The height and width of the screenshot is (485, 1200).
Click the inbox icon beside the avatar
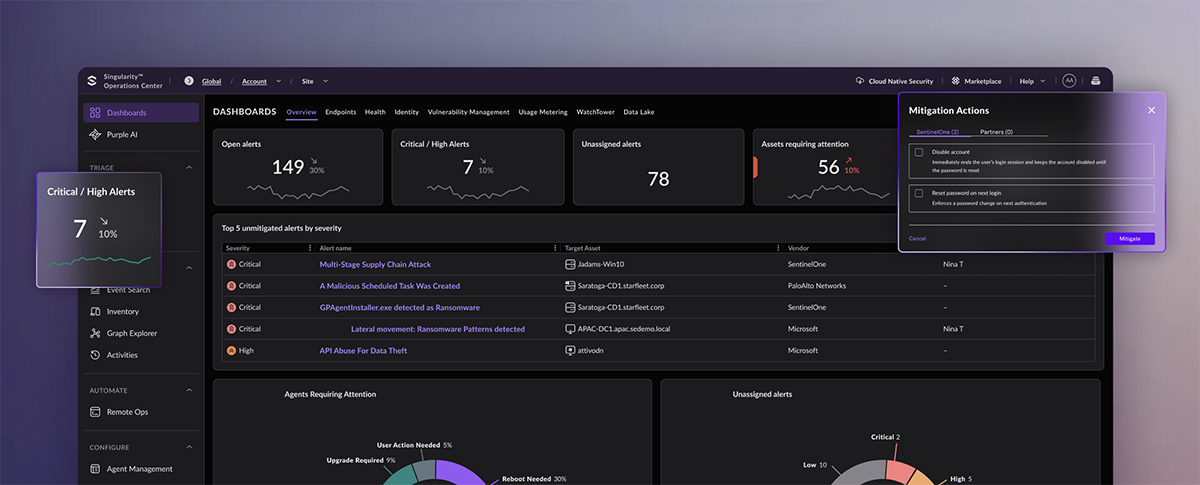pyautogui.click(x=1095, y=81)
